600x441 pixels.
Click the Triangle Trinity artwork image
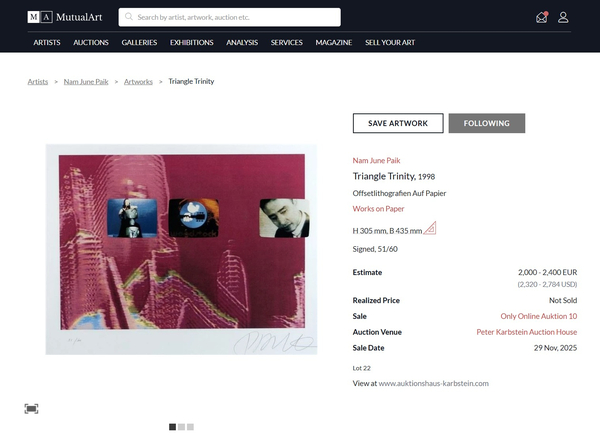click(181, 249)
